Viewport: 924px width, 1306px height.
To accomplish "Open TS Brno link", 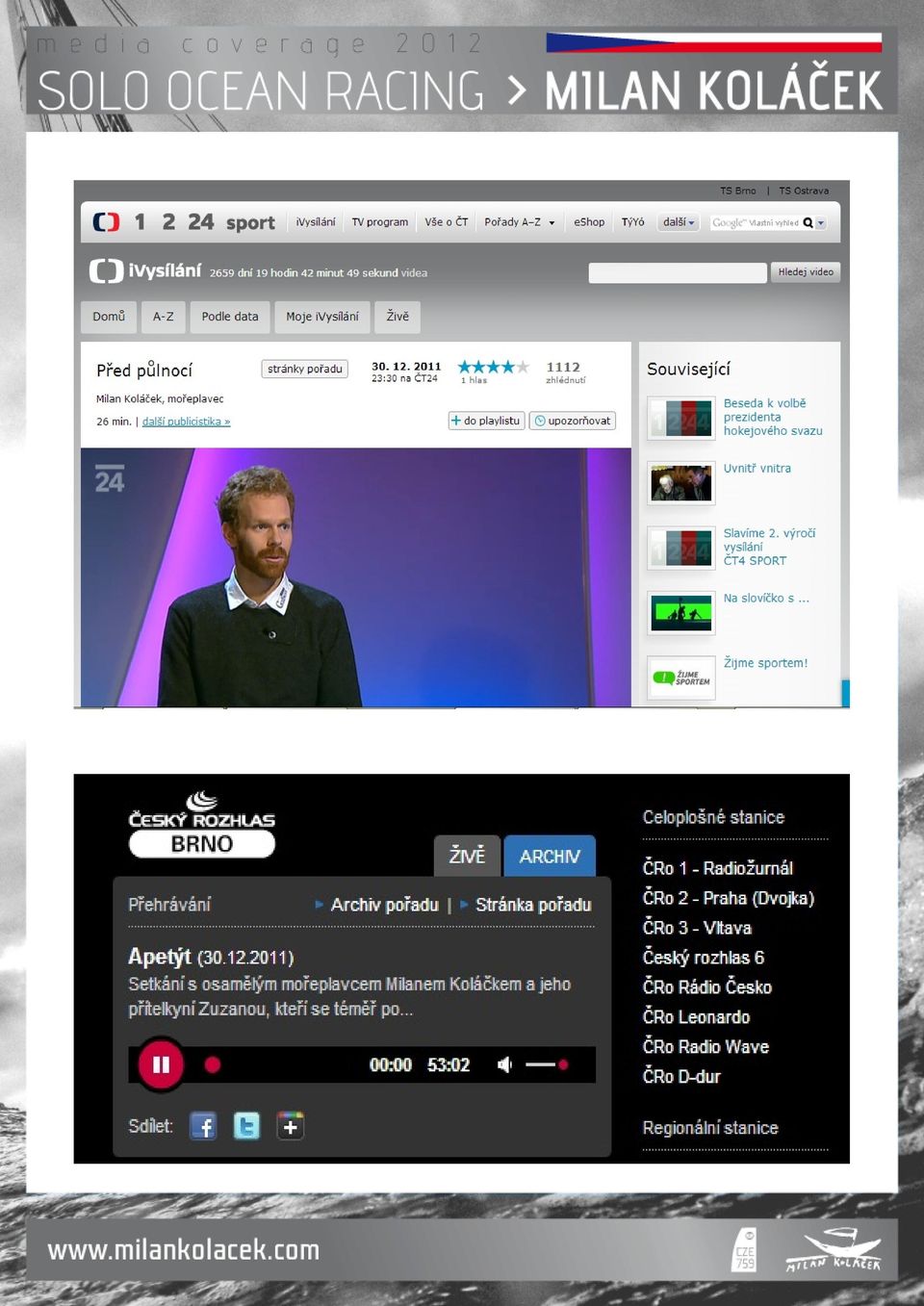I will point(738,191).
